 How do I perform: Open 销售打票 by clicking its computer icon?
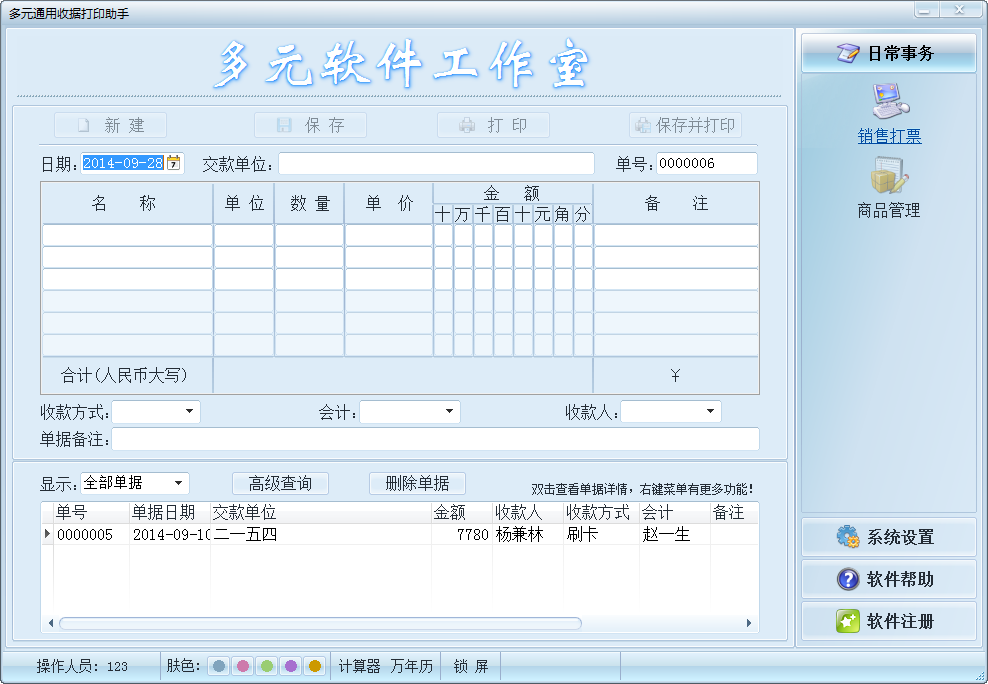[889, 99]
